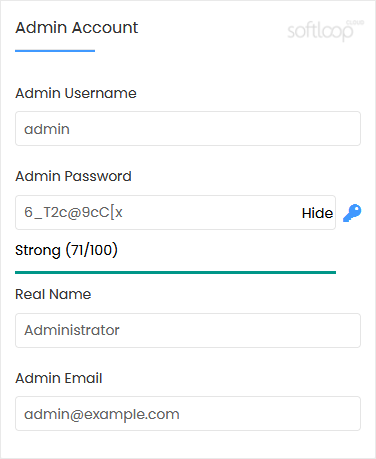Click the Strong (71/100) strength text
This screenshot has height=459, width=376.
66,250
